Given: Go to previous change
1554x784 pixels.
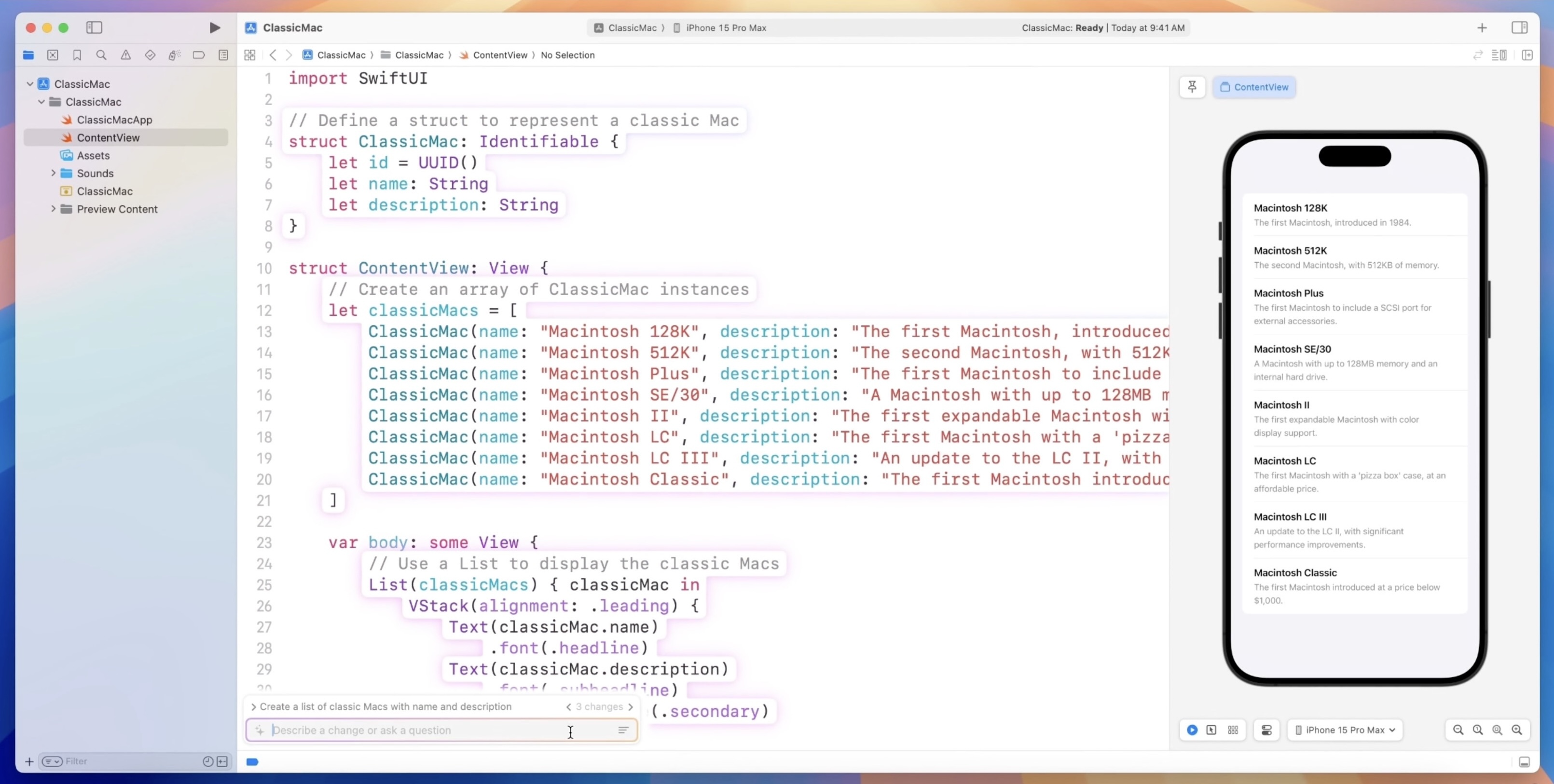Looking at the screenshot, I should [x=568, y=707].
